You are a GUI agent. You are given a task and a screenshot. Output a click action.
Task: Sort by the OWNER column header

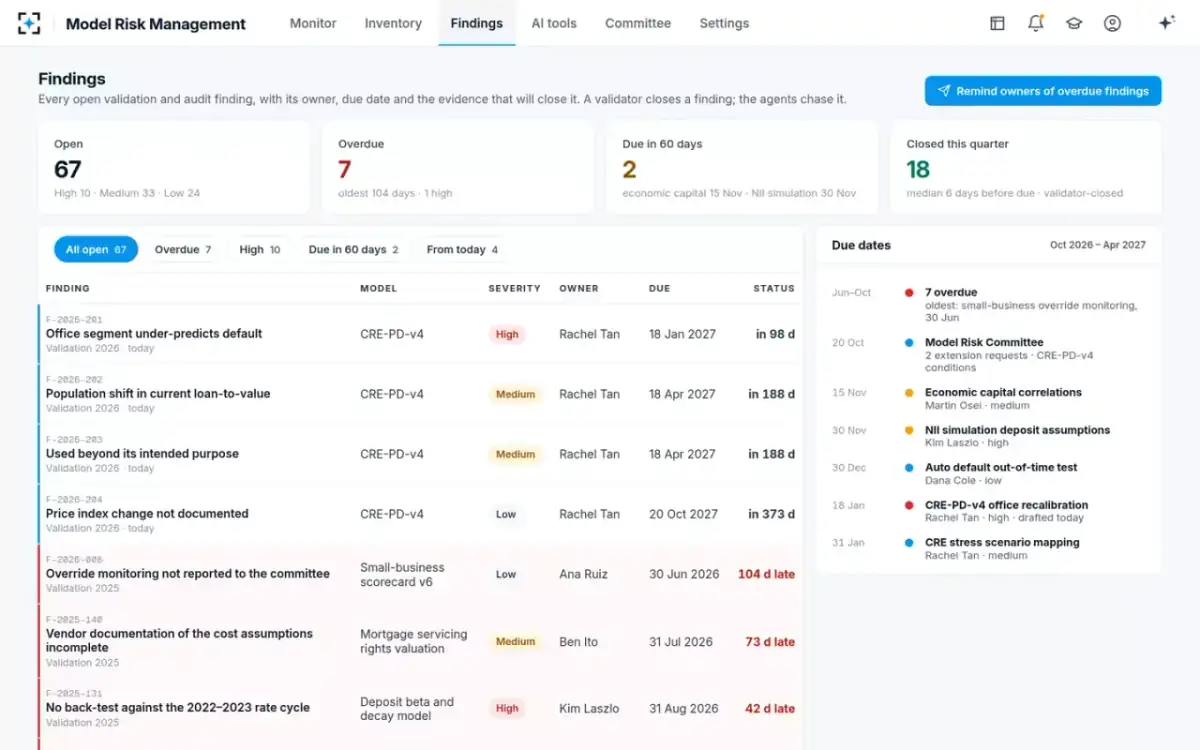tap(579, 288)
